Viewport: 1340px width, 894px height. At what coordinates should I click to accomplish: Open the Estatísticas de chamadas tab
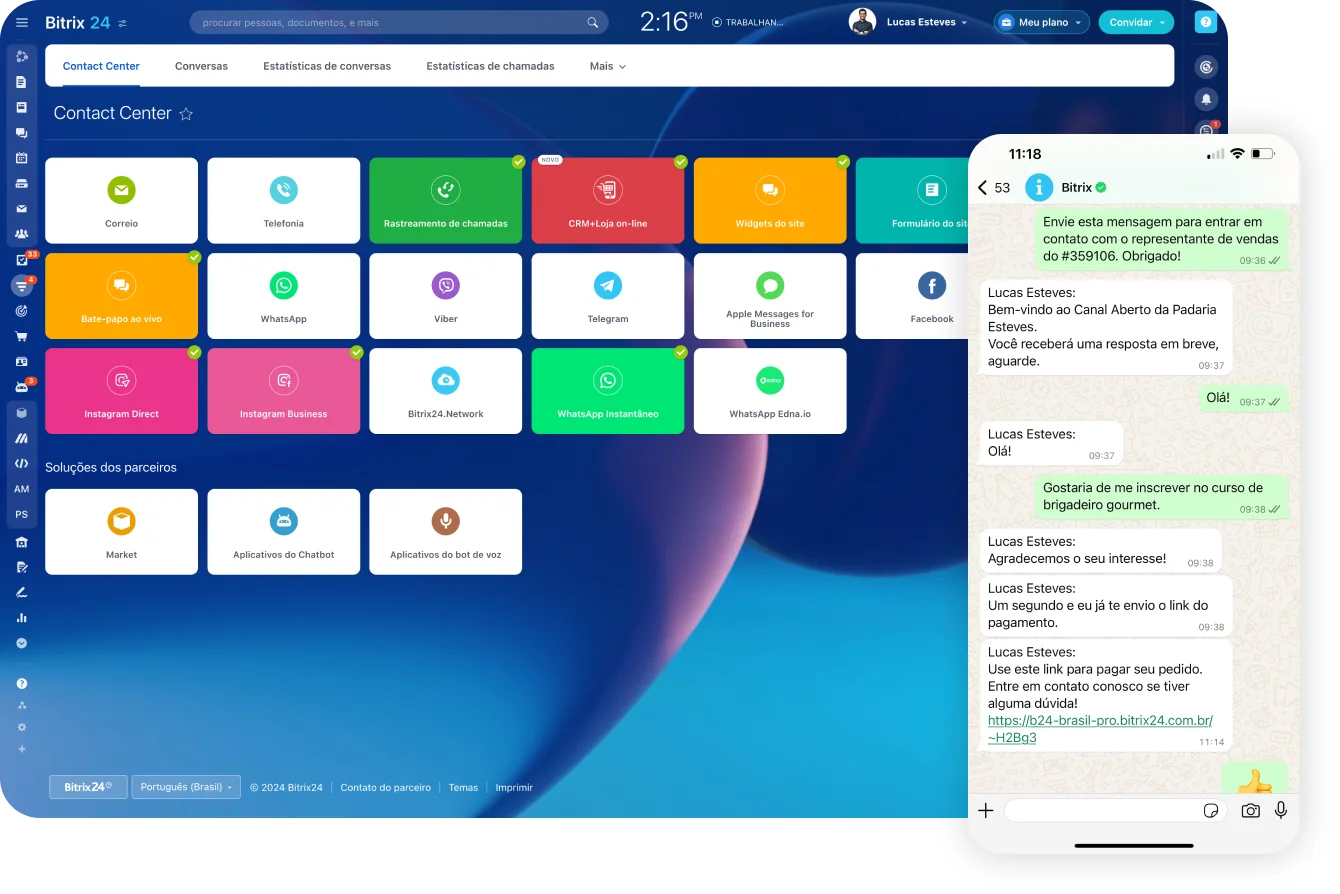pyautogui.click(x=490, y=66)
